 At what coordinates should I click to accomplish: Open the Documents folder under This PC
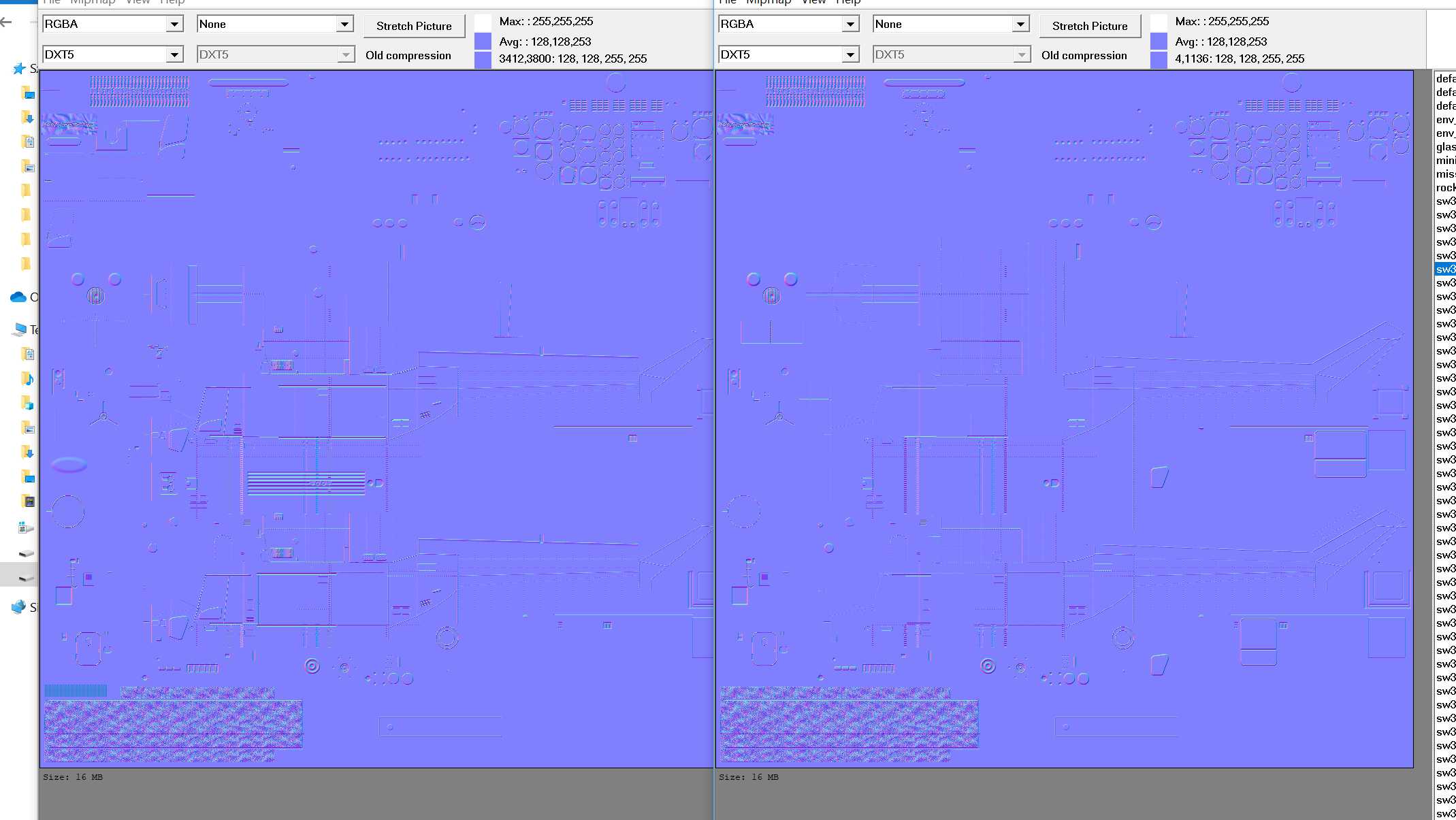(x=27, y=354)
